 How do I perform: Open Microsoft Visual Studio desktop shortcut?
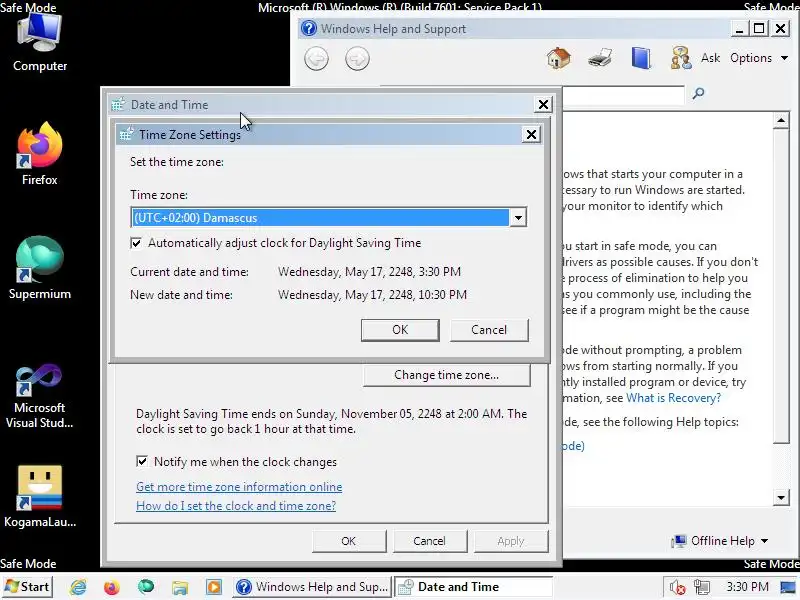pyautogui.click(x=39, y=396)
